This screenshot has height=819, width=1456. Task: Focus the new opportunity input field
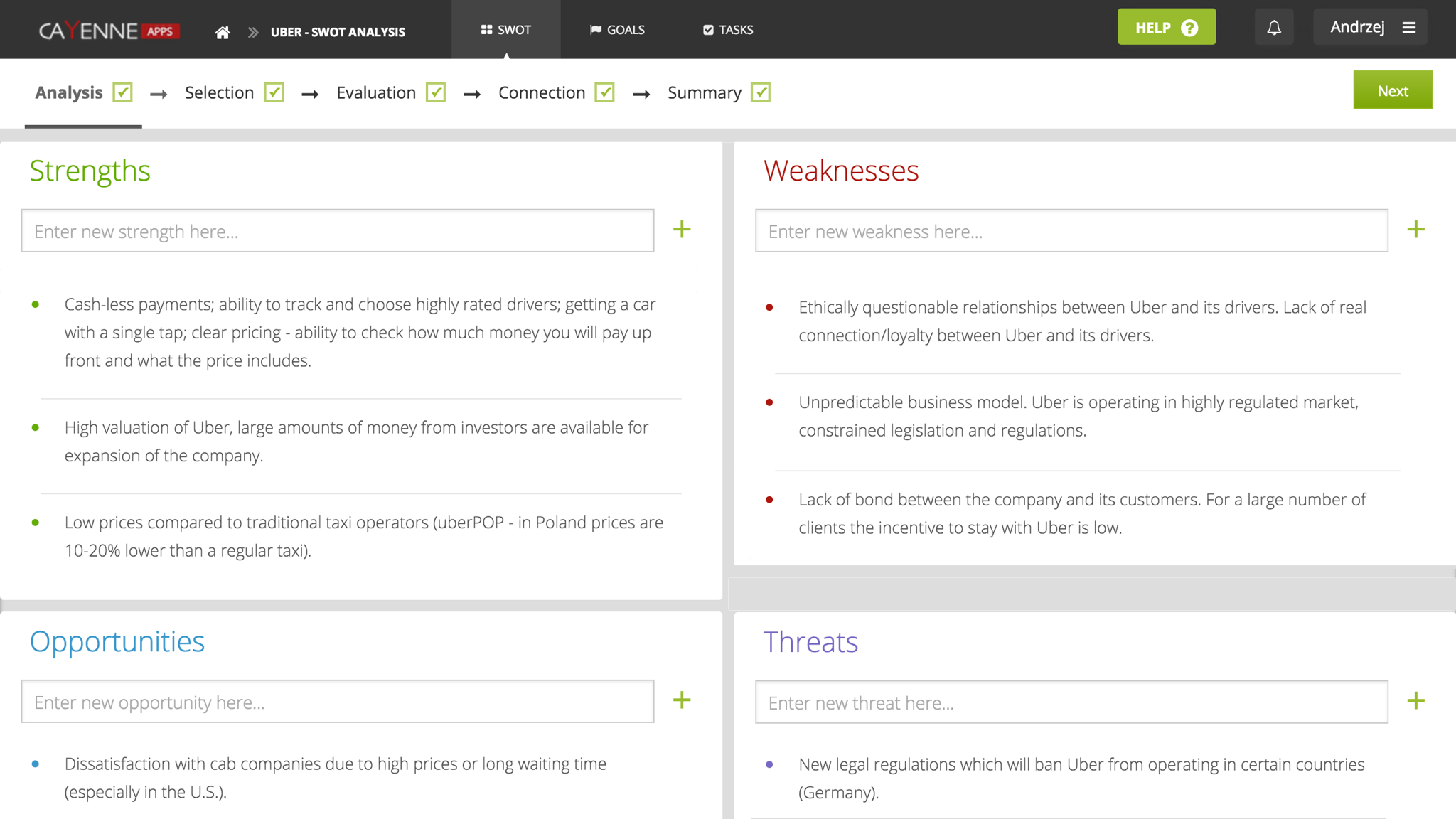(338, 701)
